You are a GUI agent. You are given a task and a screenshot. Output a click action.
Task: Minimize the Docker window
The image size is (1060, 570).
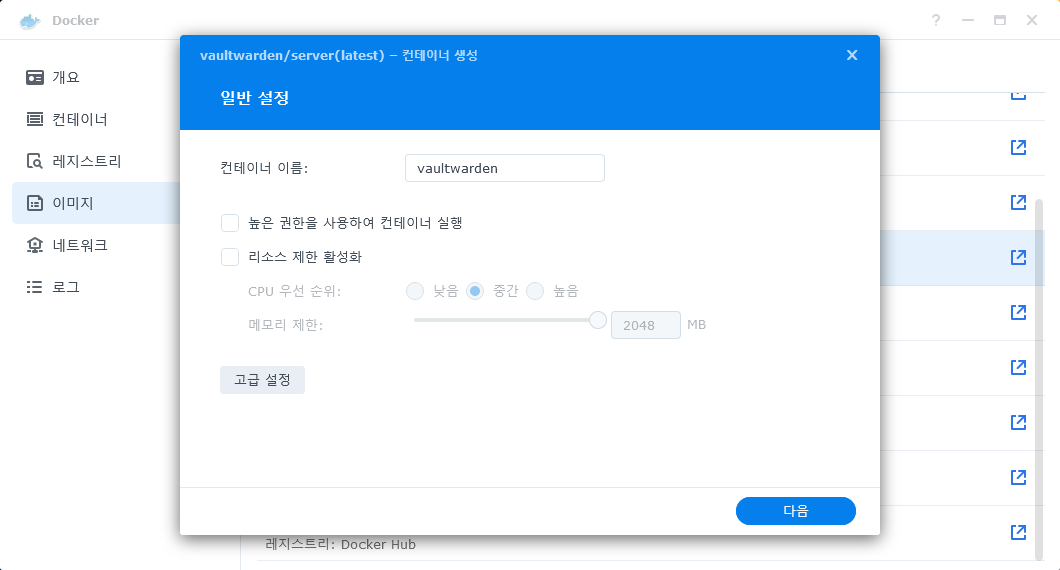coord(968,20)
